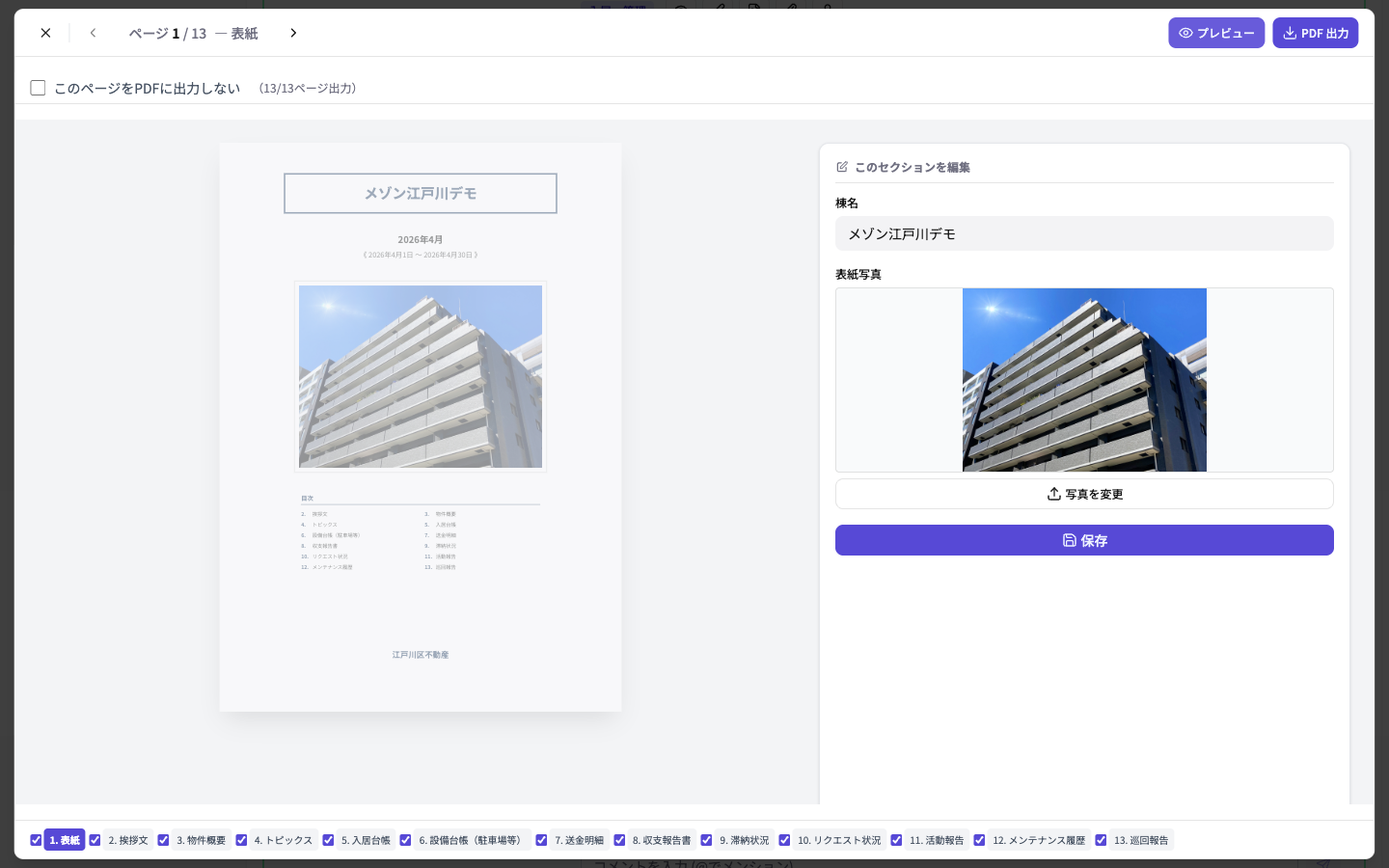Screen dimensions: 1389x868
Task: Uncheck the 7. 送金明細 checkbox
Action: coord(541,840)
